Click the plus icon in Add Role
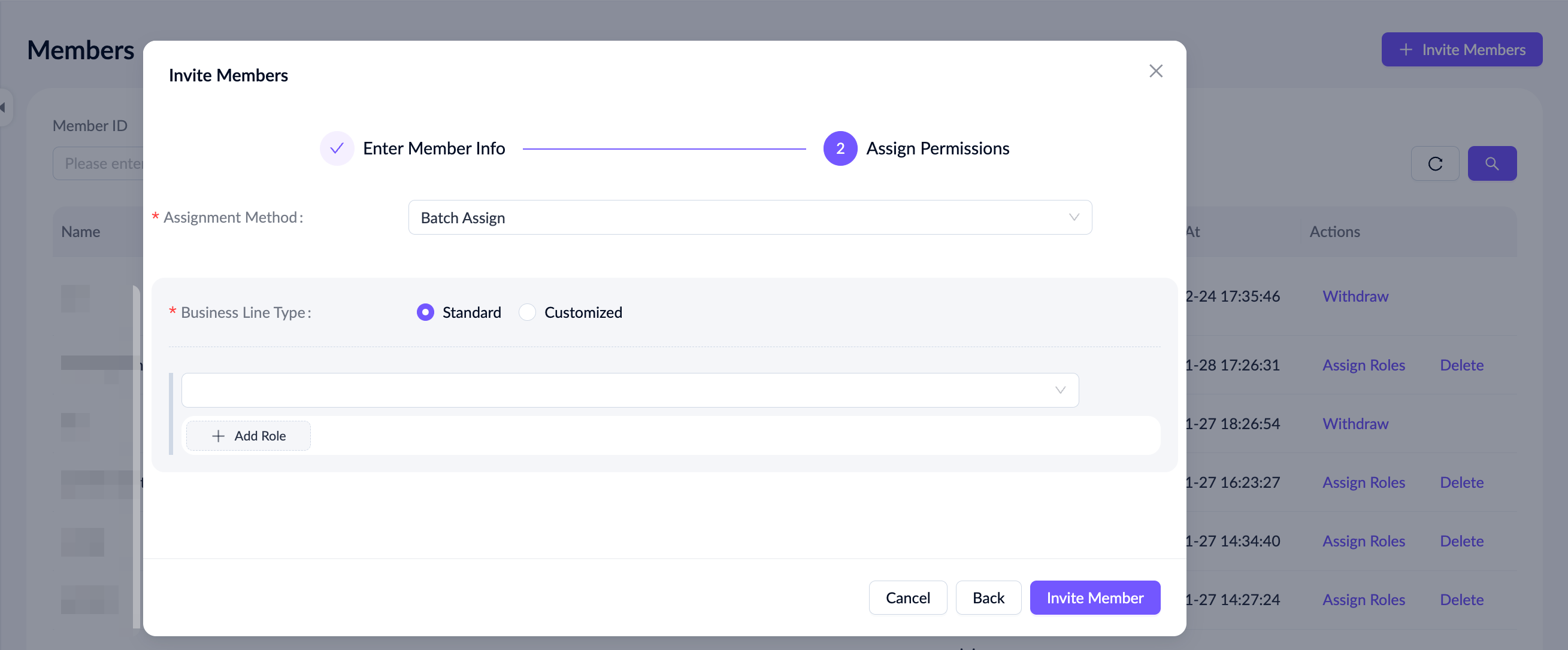1568x650 pixels. pyautogui.click(x=218, y=436)
